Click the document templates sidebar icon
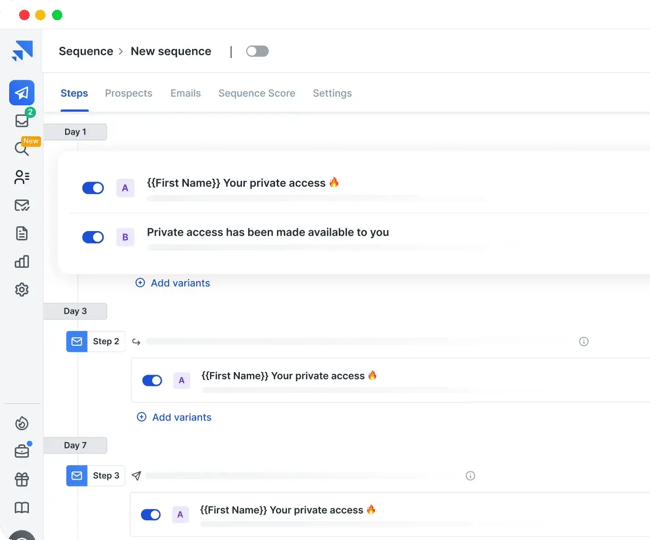Image resolution: width=650 pixels, height=540 pixels. tap(22, 234)
